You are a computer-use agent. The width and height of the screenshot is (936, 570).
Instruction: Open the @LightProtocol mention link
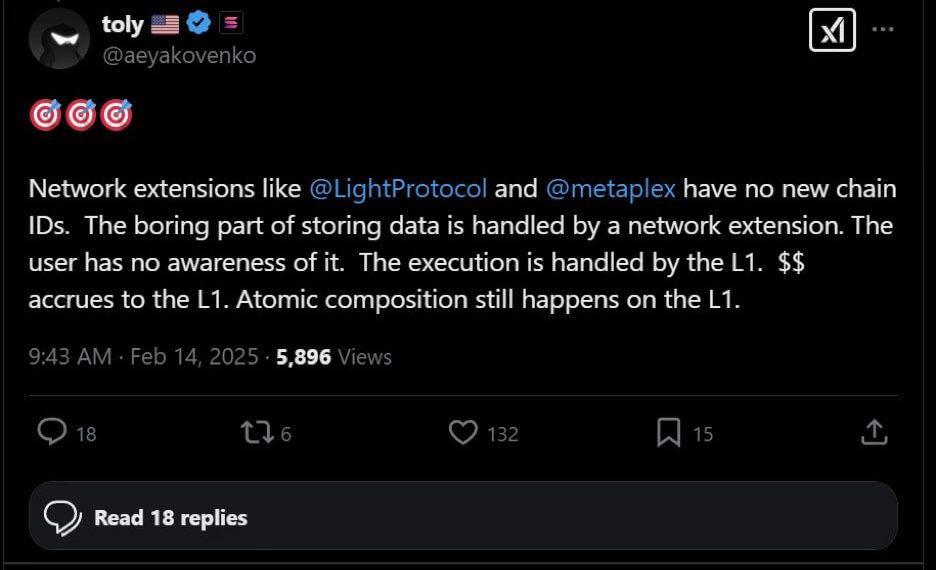click(x=398, y=188)
